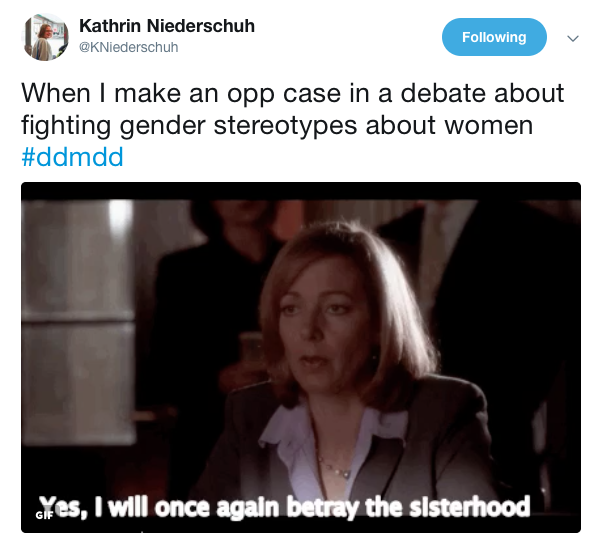Open the @KNiederschuh handle

[x=128, y=47]
